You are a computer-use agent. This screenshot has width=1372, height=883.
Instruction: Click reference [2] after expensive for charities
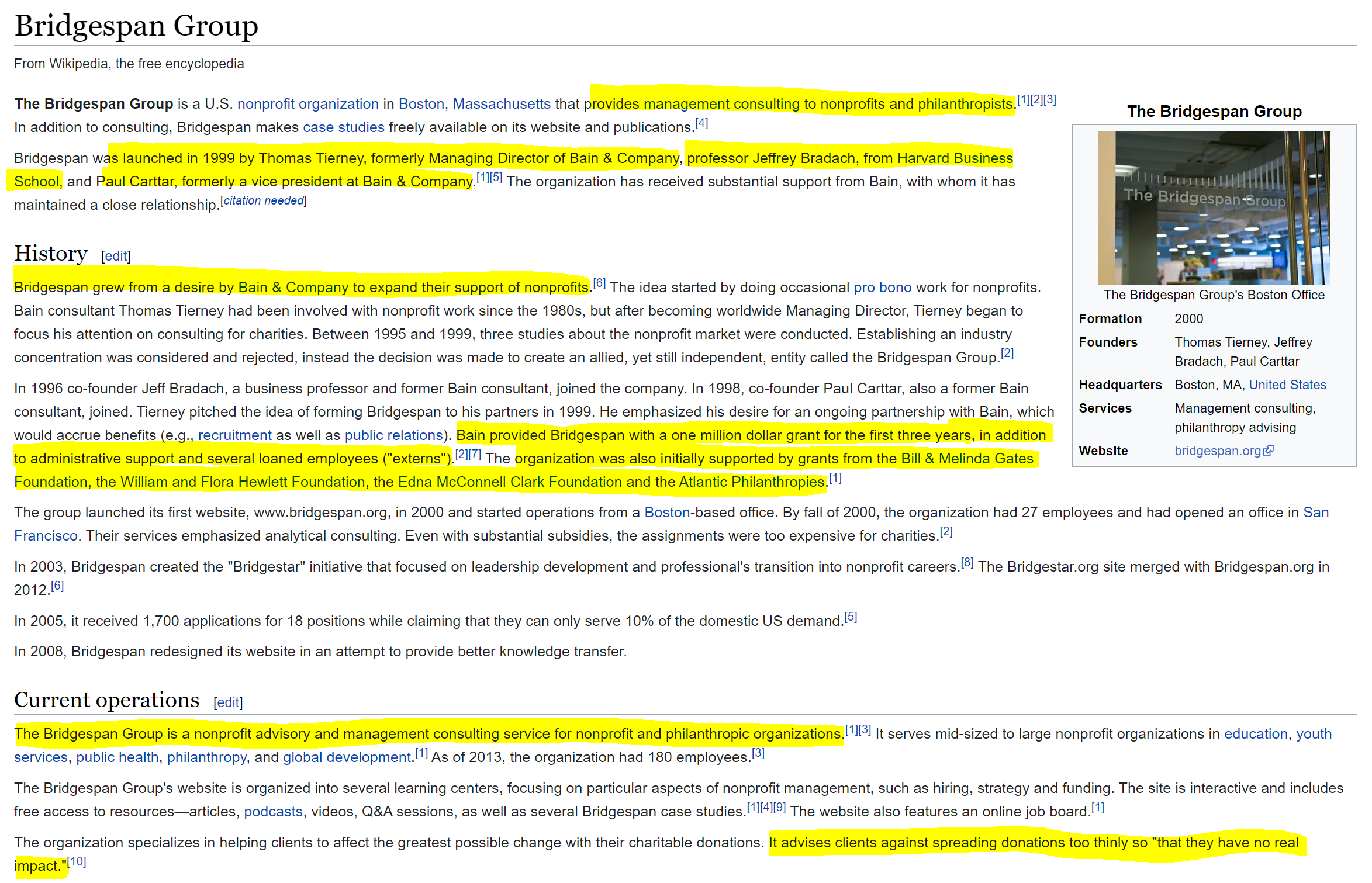pyautogui.click(x=946, y=532)
